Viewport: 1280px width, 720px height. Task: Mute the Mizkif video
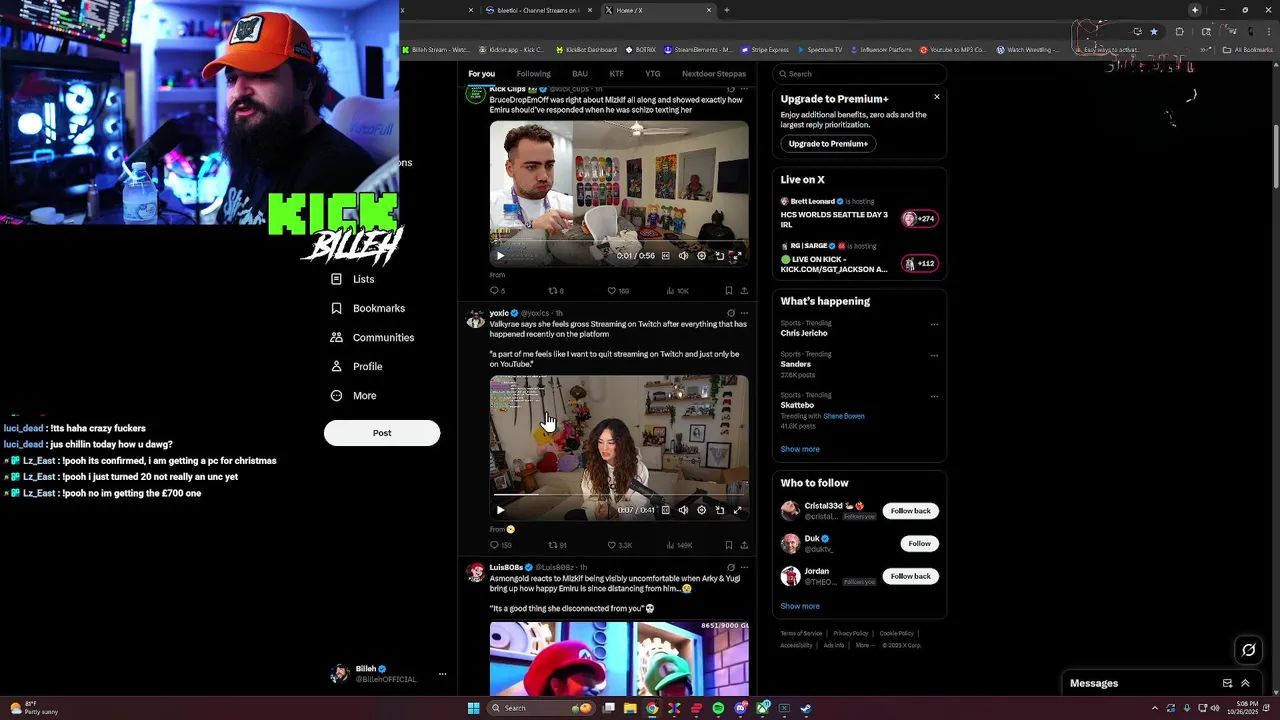coord(683,256)
